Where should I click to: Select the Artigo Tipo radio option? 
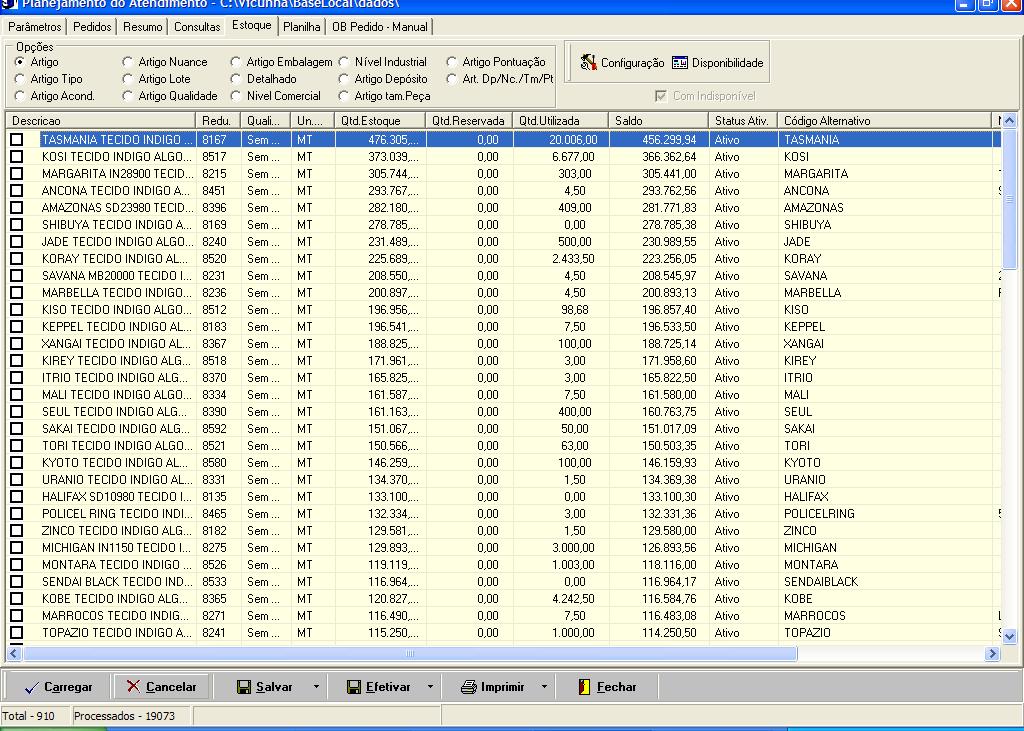coord(20,79)
